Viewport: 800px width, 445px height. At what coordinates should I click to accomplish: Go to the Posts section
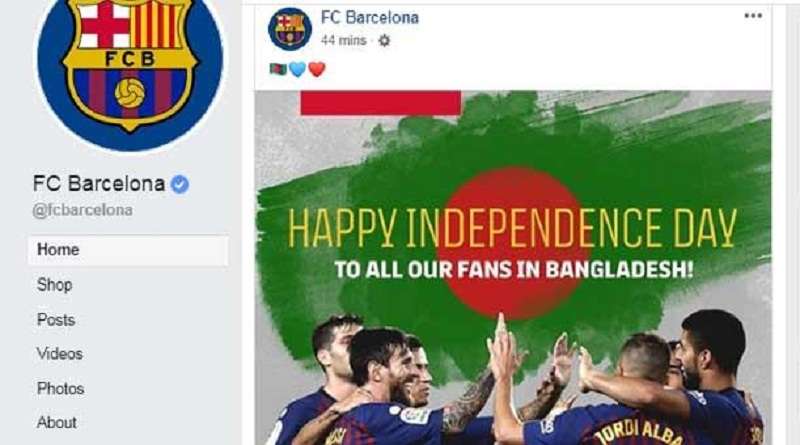[56, 320]
